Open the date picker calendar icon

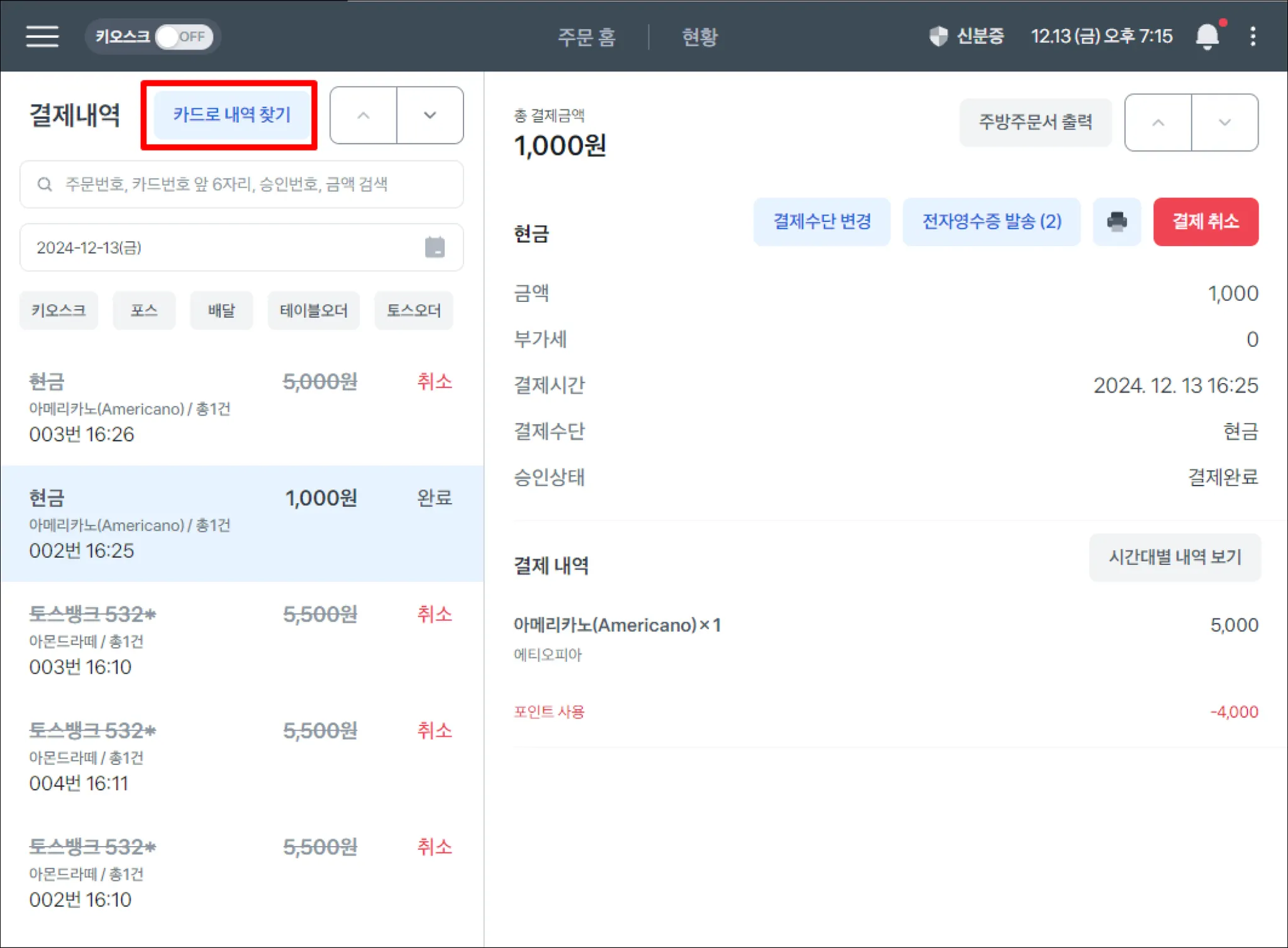tap(435, 247)
